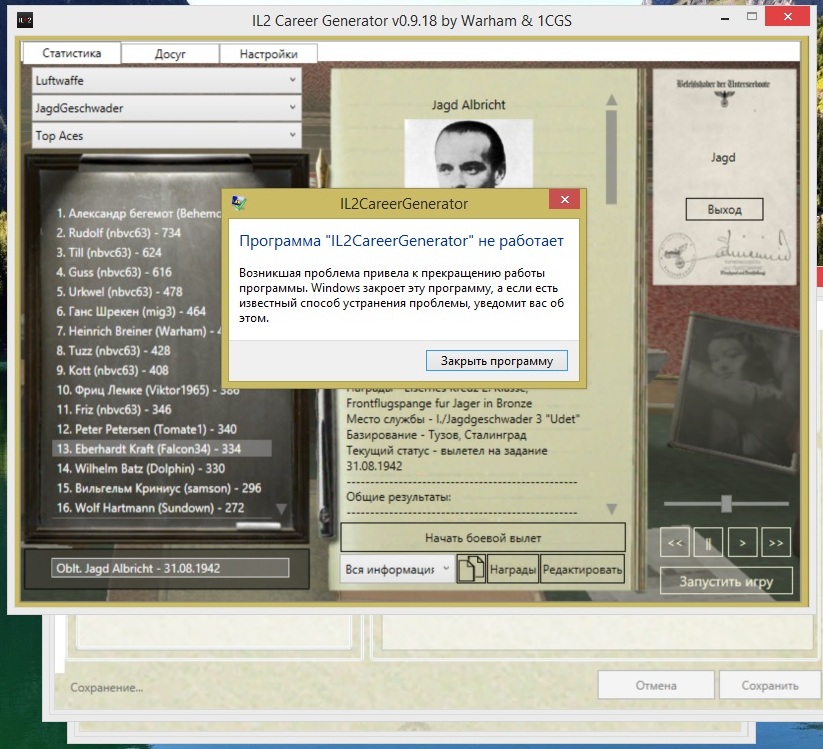Open the Награды button
823x749 pixels.
[513, 569]
